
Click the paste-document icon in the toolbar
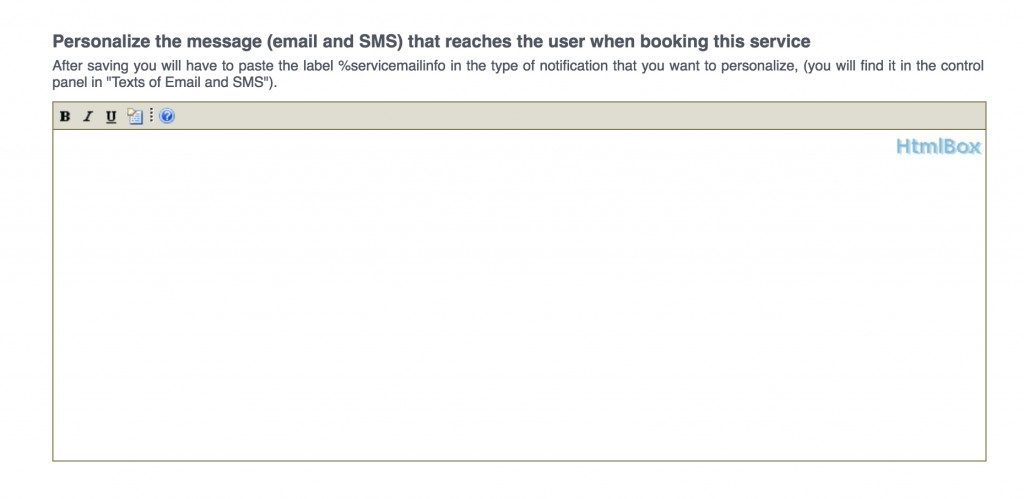tap(135, 116)
